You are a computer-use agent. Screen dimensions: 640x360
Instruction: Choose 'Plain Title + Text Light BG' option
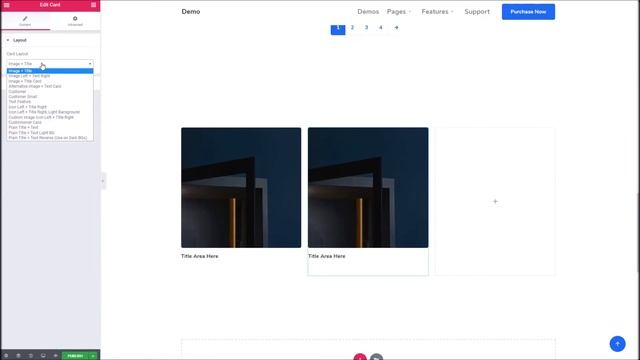click(x=50, y=133)
